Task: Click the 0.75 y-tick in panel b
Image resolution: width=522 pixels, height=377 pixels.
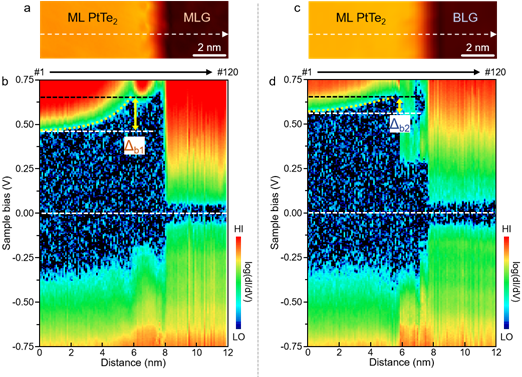Action: coord(25,80)
